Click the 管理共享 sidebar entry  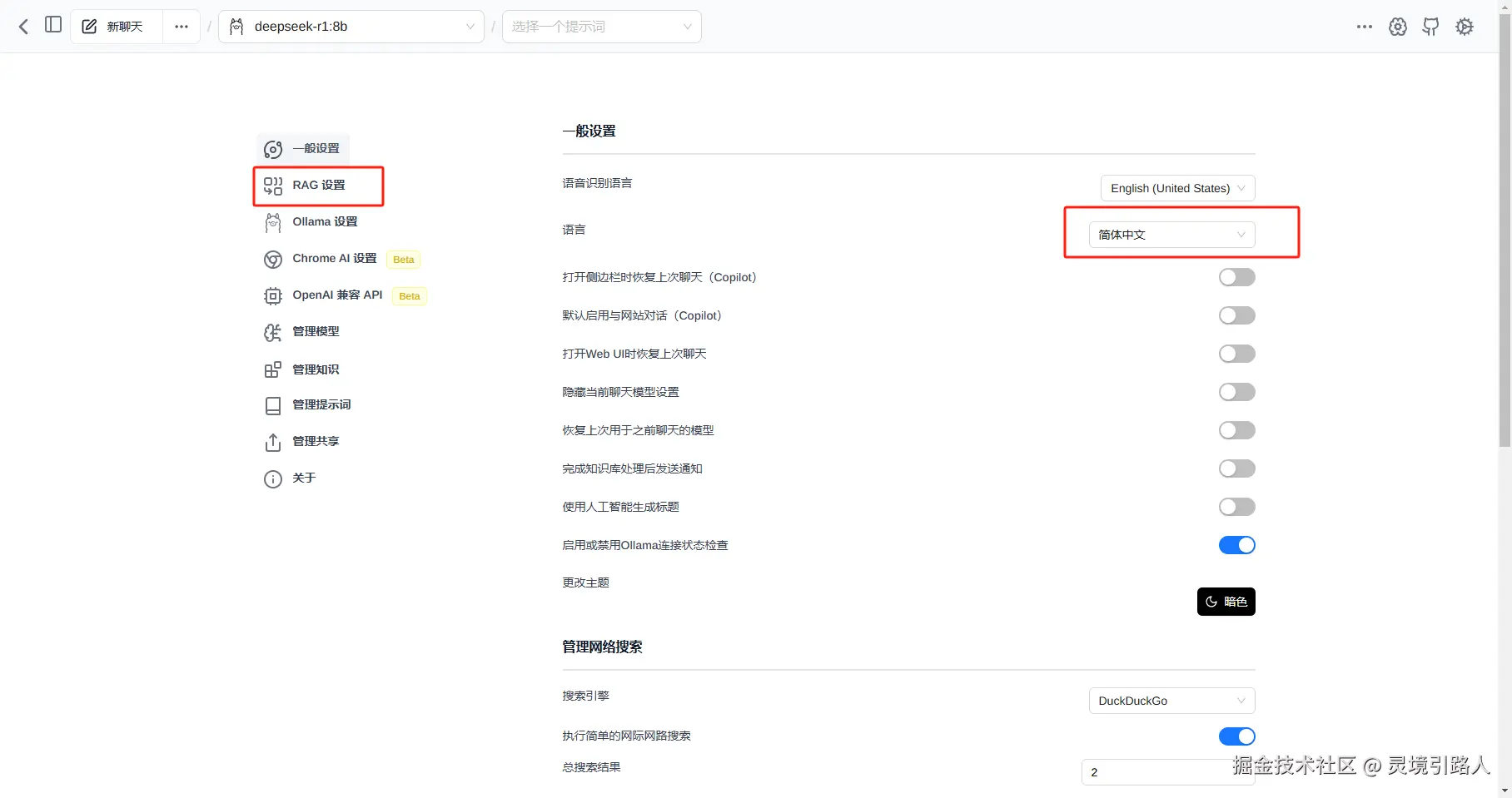pyautogui.click(x=315, y=441)
